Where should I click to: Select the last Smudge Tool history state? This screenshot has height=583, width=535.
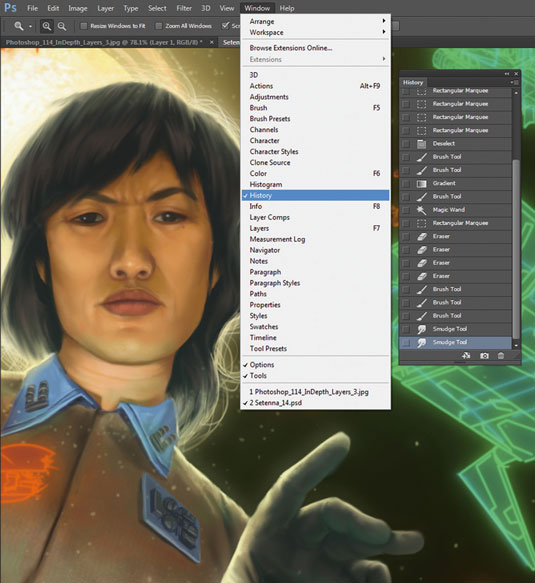455,342
